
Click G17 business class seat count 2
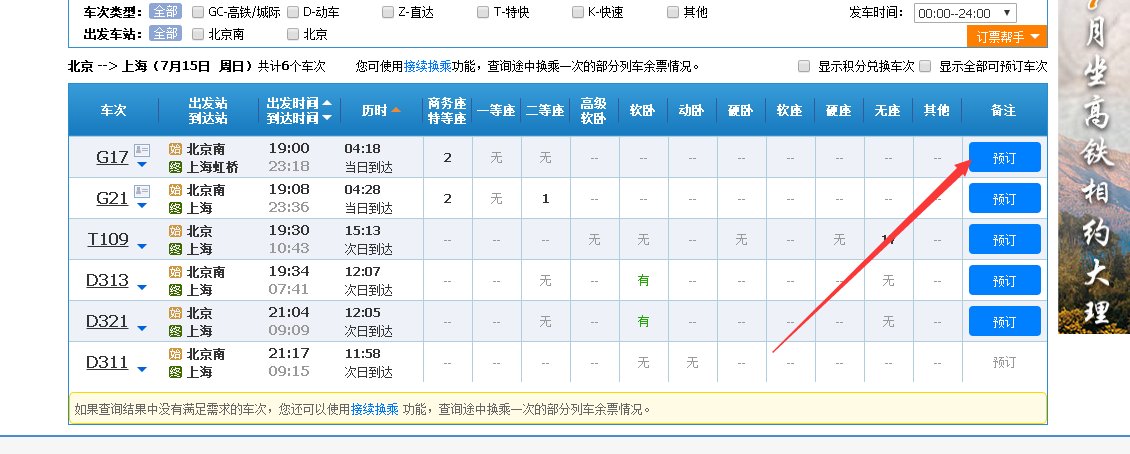448,158
